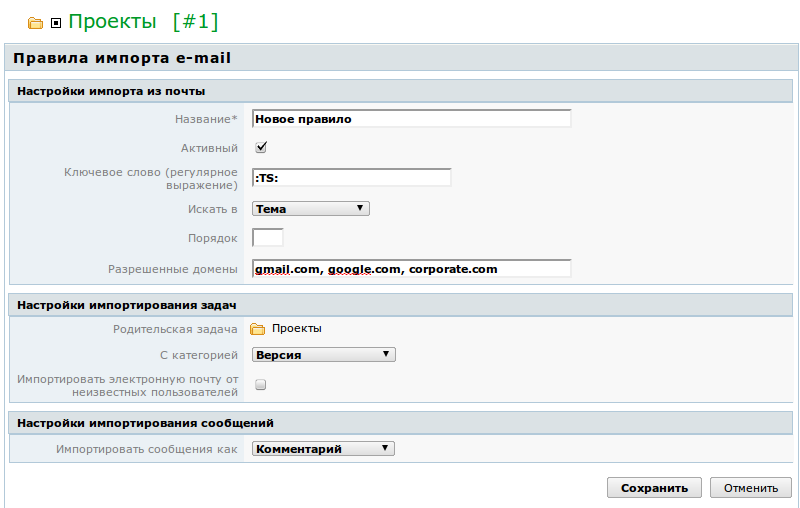Click the Разрешенные домены text field
Viewport: 800px width, 508px height.
point(411,269)
